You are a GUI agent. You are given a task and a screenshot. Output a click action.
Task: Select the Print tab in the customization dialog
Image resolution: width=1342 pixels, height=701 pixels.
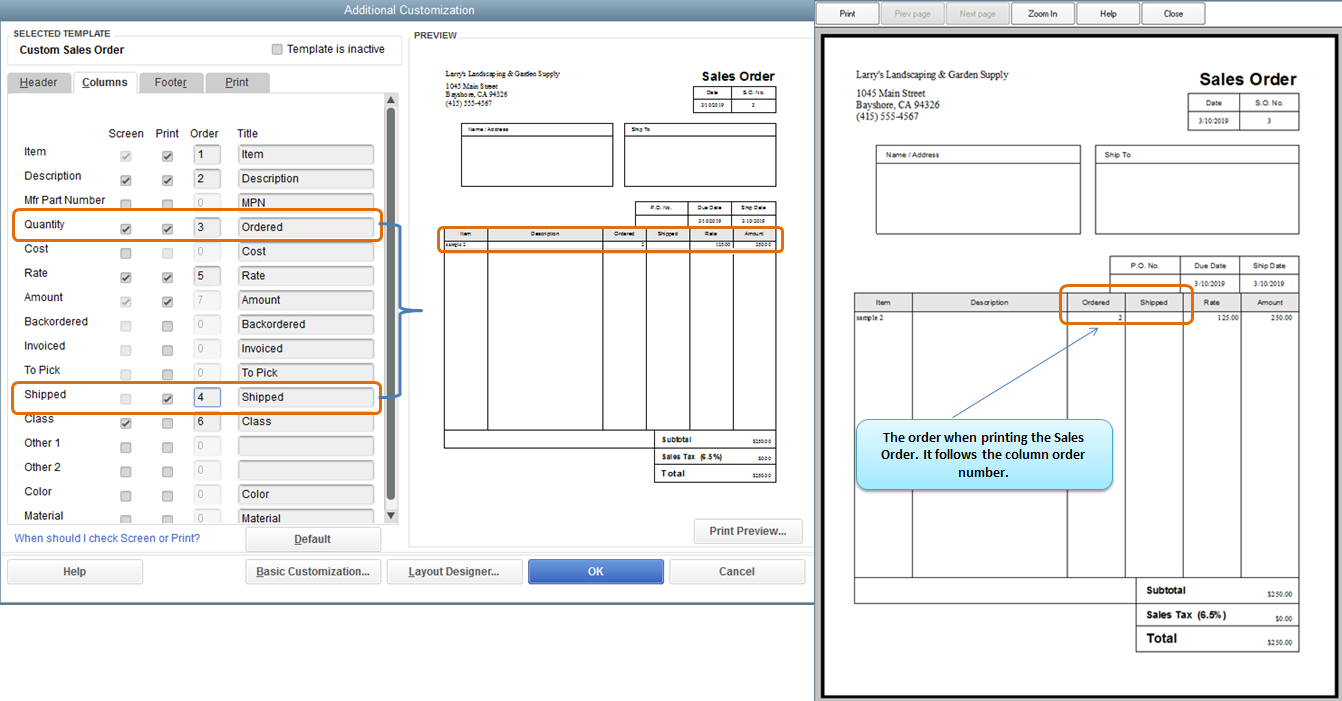pyautogui.click(x=237, y=82)
